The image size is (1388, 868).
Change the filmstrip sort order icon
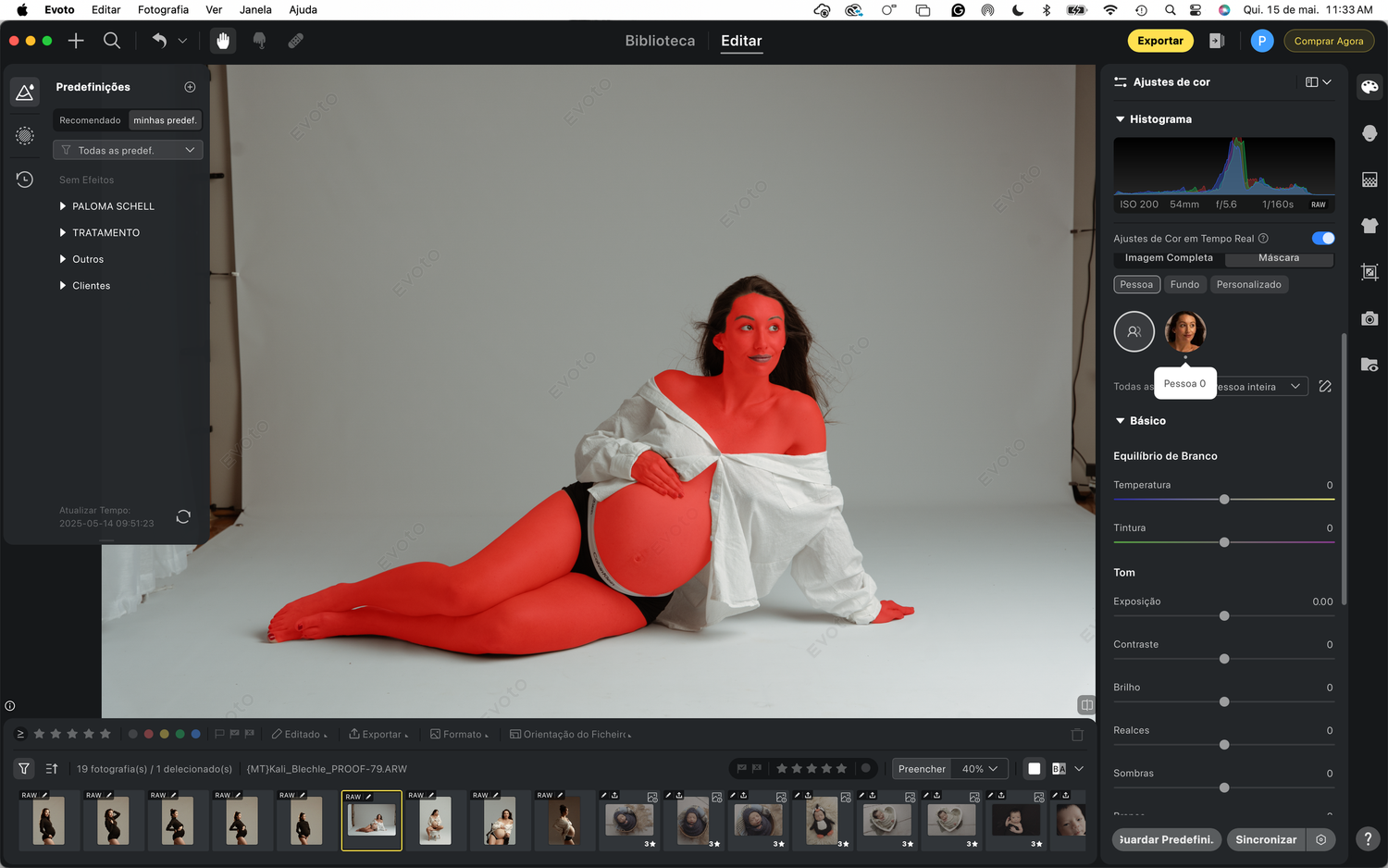[x=52, y=769]
